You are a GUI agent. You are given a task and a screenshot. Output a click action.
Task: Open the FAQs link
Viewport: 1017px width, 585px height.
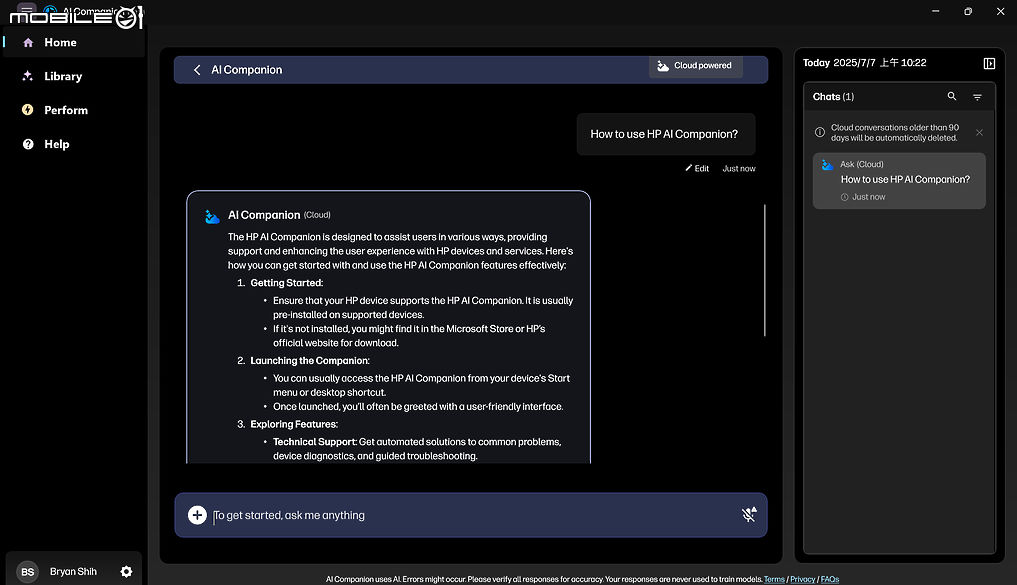tap(830, 579)
